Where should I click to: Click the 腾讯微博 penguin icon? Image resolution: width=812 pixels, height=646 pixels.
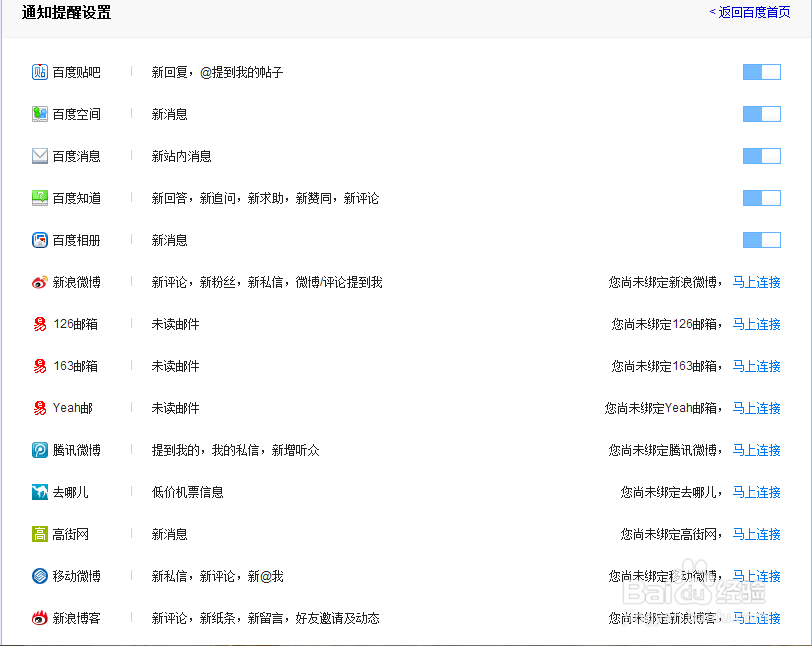pos(37,450)
